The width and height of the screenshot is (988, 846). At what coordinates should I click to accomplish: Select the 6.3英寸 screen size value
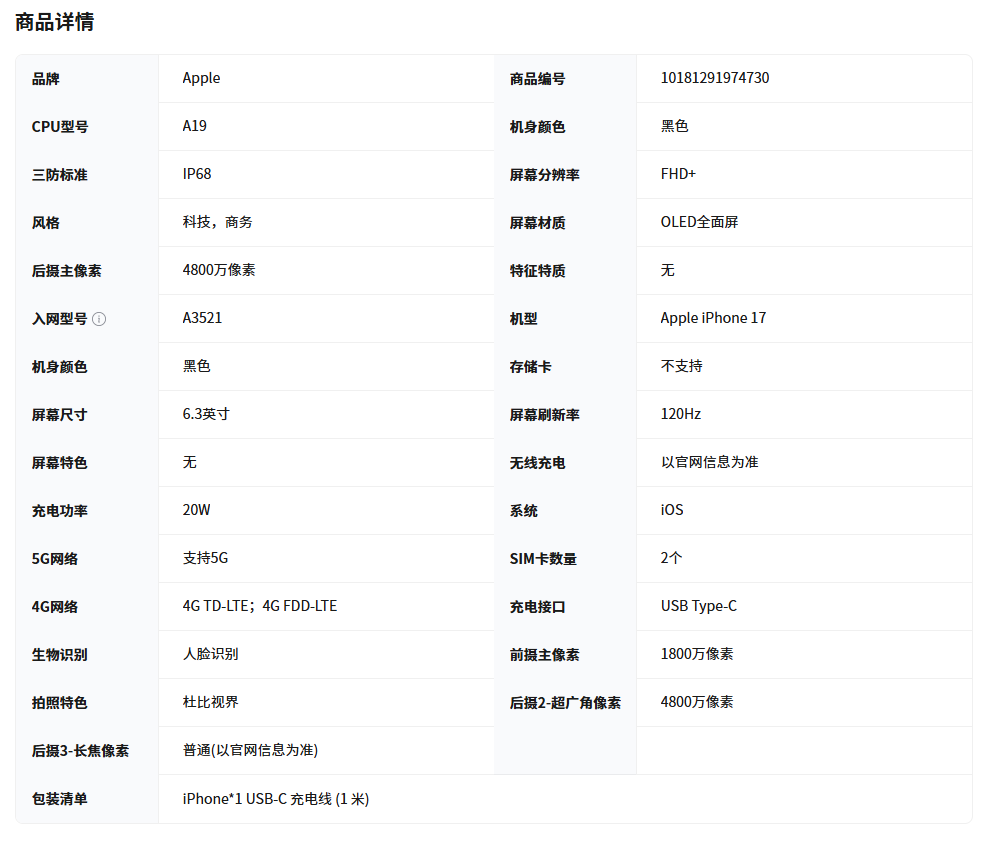tap(206, 414)
